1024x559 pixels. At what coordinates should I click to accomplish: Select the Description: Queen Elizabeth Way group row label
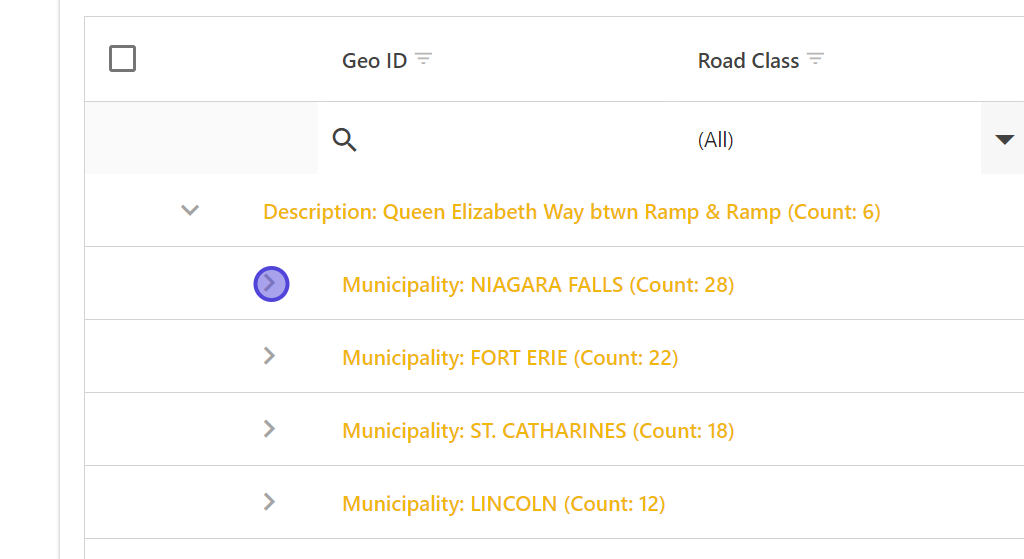coord(571,212)
